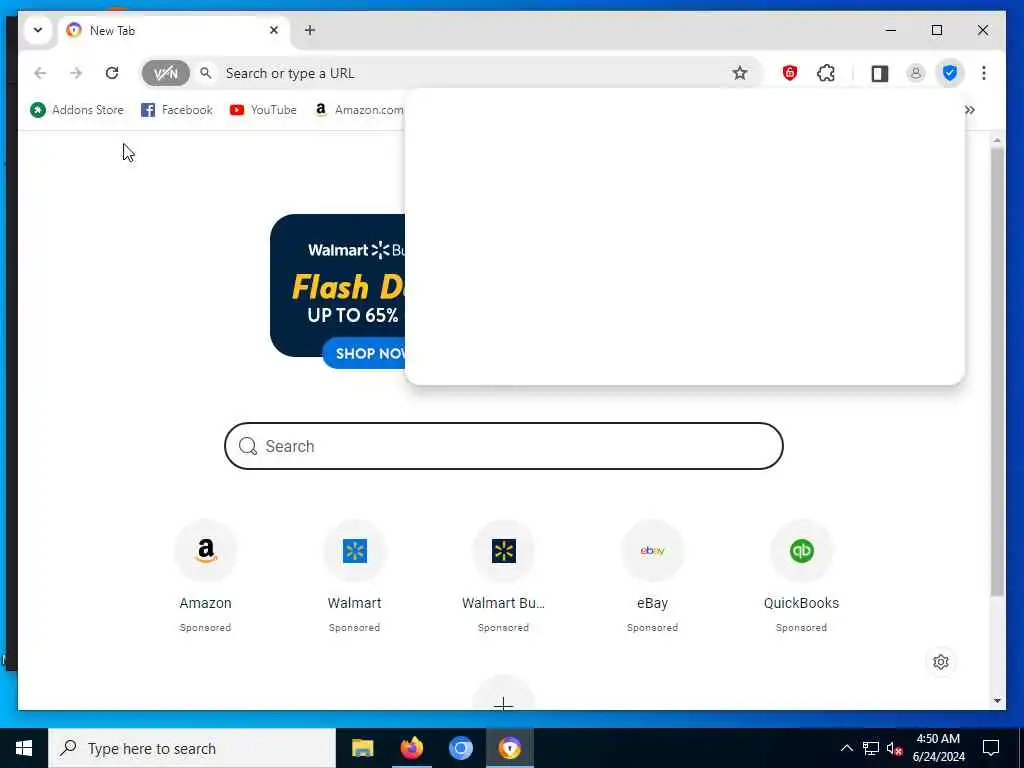
Task: Click the Type here to search box
Action: (x=192, y=748)
